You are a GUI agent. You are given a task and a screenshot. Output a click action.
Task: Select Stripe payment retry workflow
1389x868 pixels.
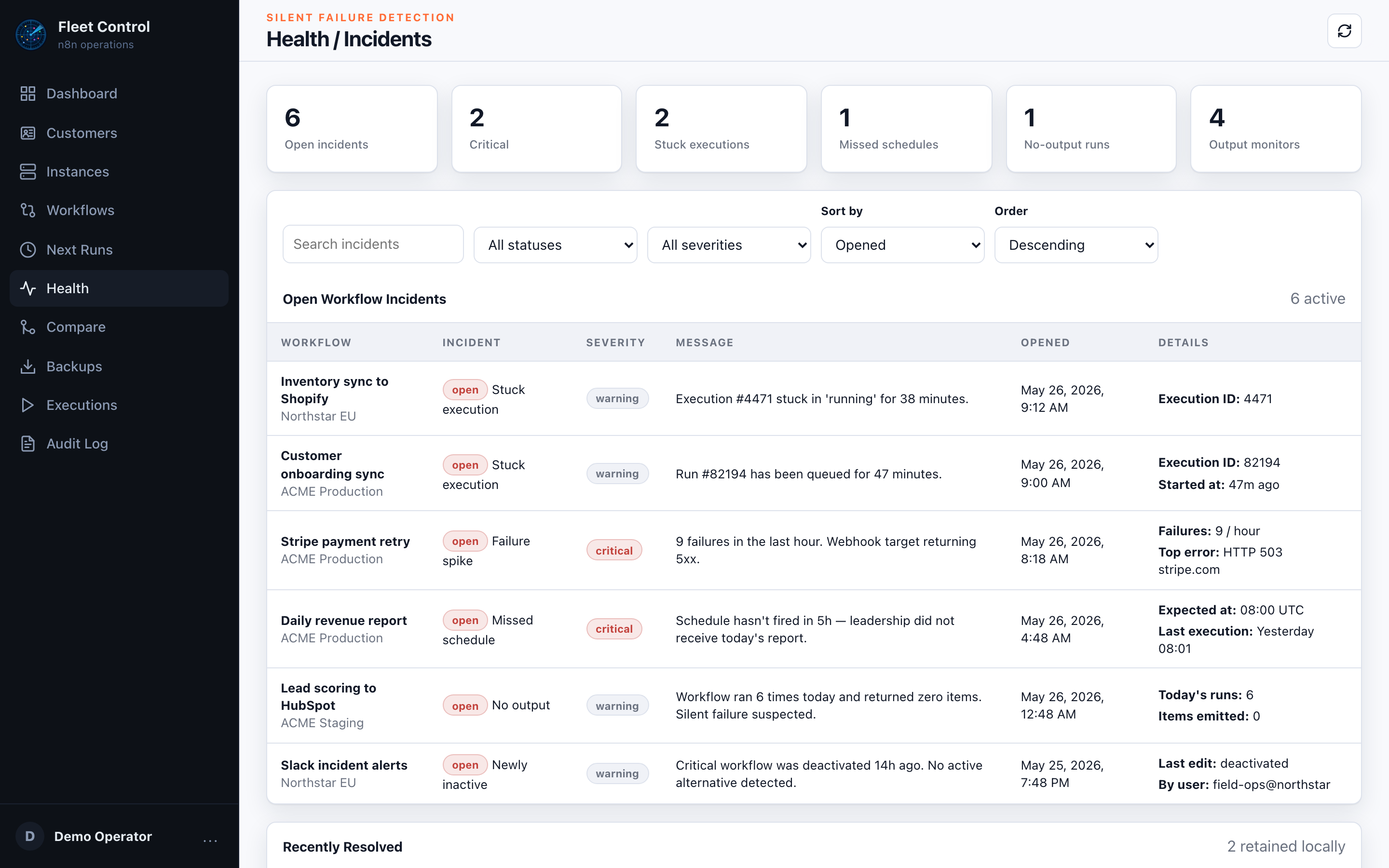(x=345, y=542)
